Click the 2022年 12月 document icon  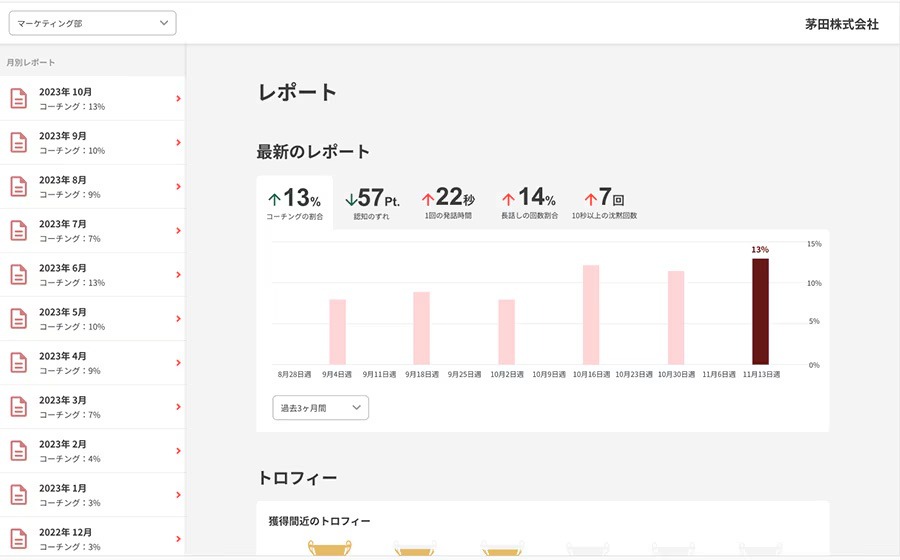(18, 539)
